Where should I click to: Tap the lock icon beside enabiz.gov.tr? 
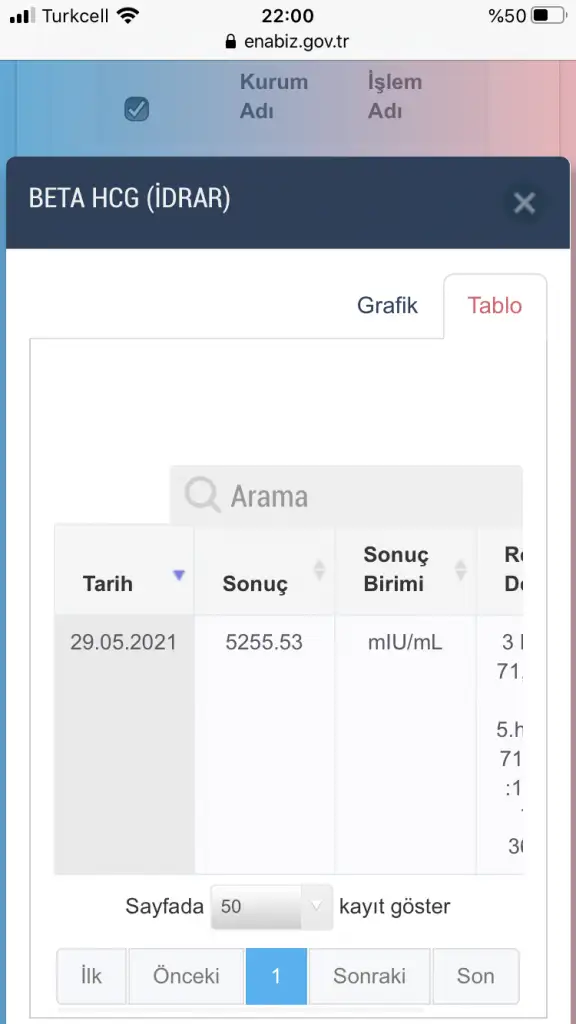click(x=230, y=42)
